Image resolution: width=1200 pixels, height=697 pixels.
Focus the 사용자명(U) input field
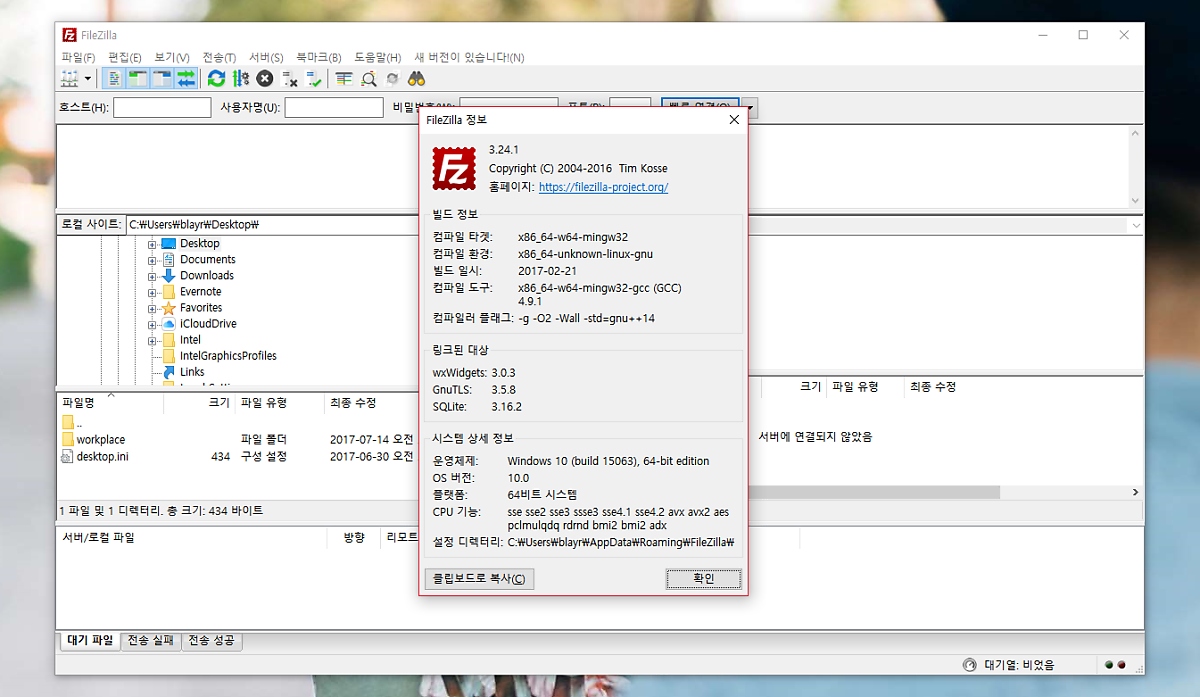coord(334,108)
